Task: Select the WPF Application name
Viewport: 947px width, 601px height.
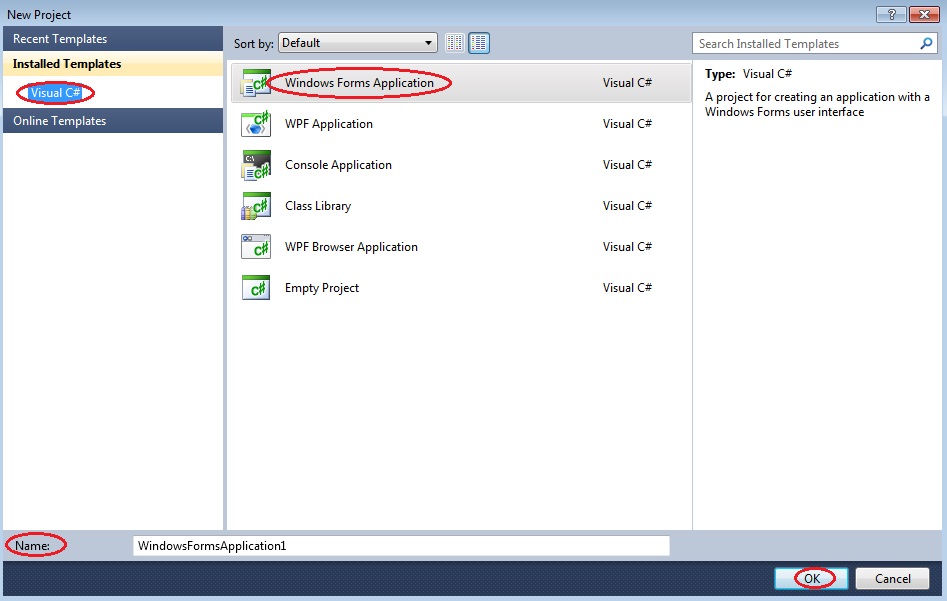Action: 329,124
